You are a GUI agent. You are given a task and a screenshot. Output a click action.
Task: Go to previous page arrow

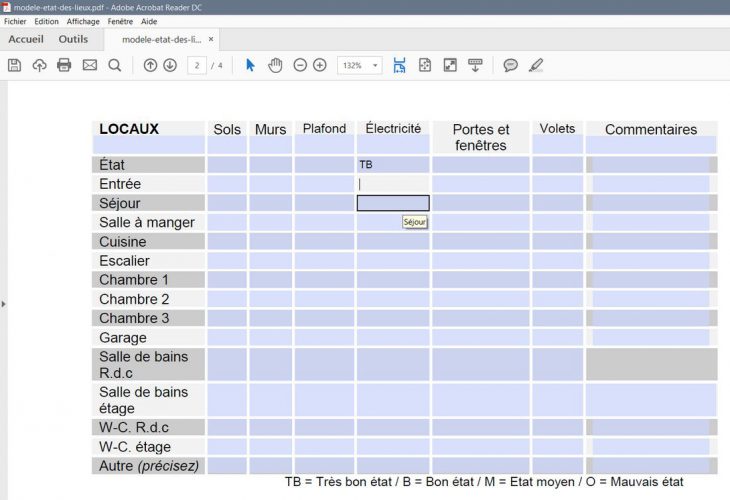tap(150, 65)
